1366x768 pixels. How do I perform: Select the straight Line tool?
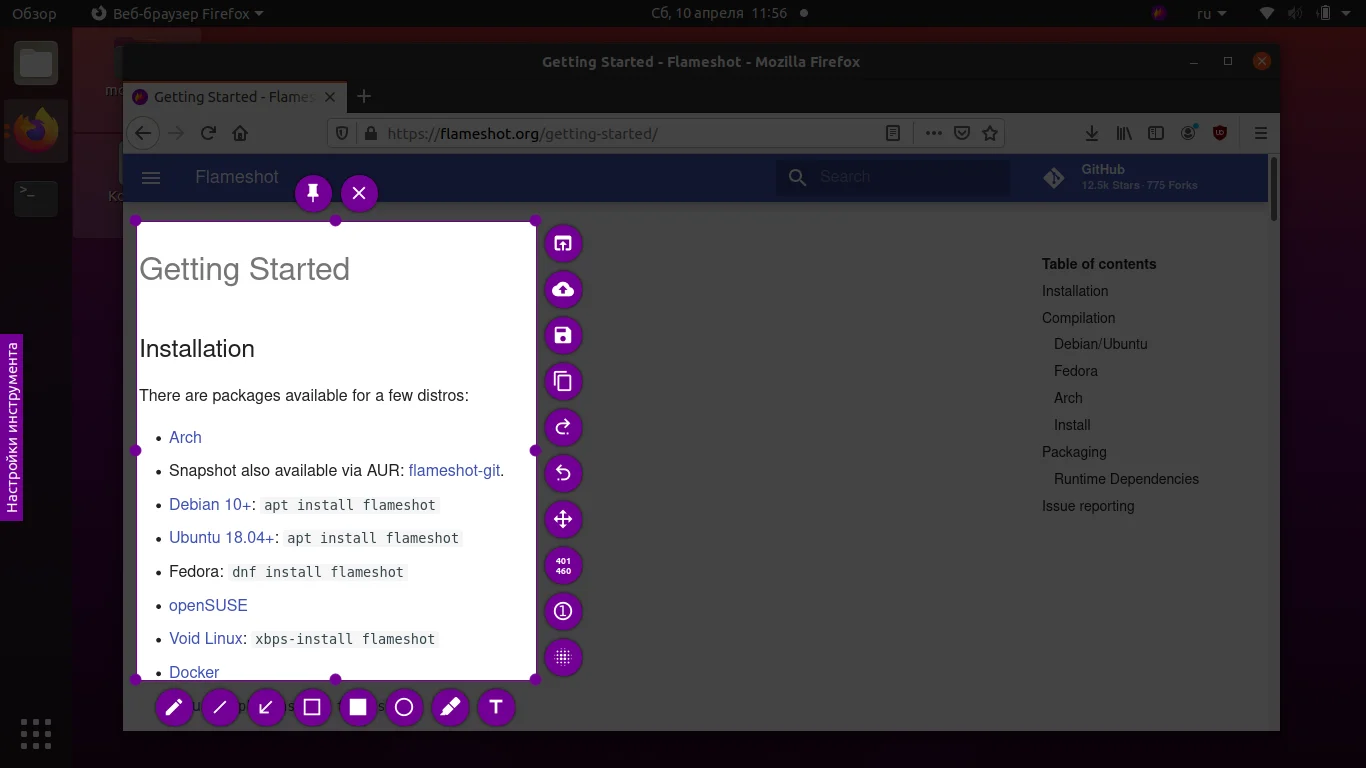220,708
